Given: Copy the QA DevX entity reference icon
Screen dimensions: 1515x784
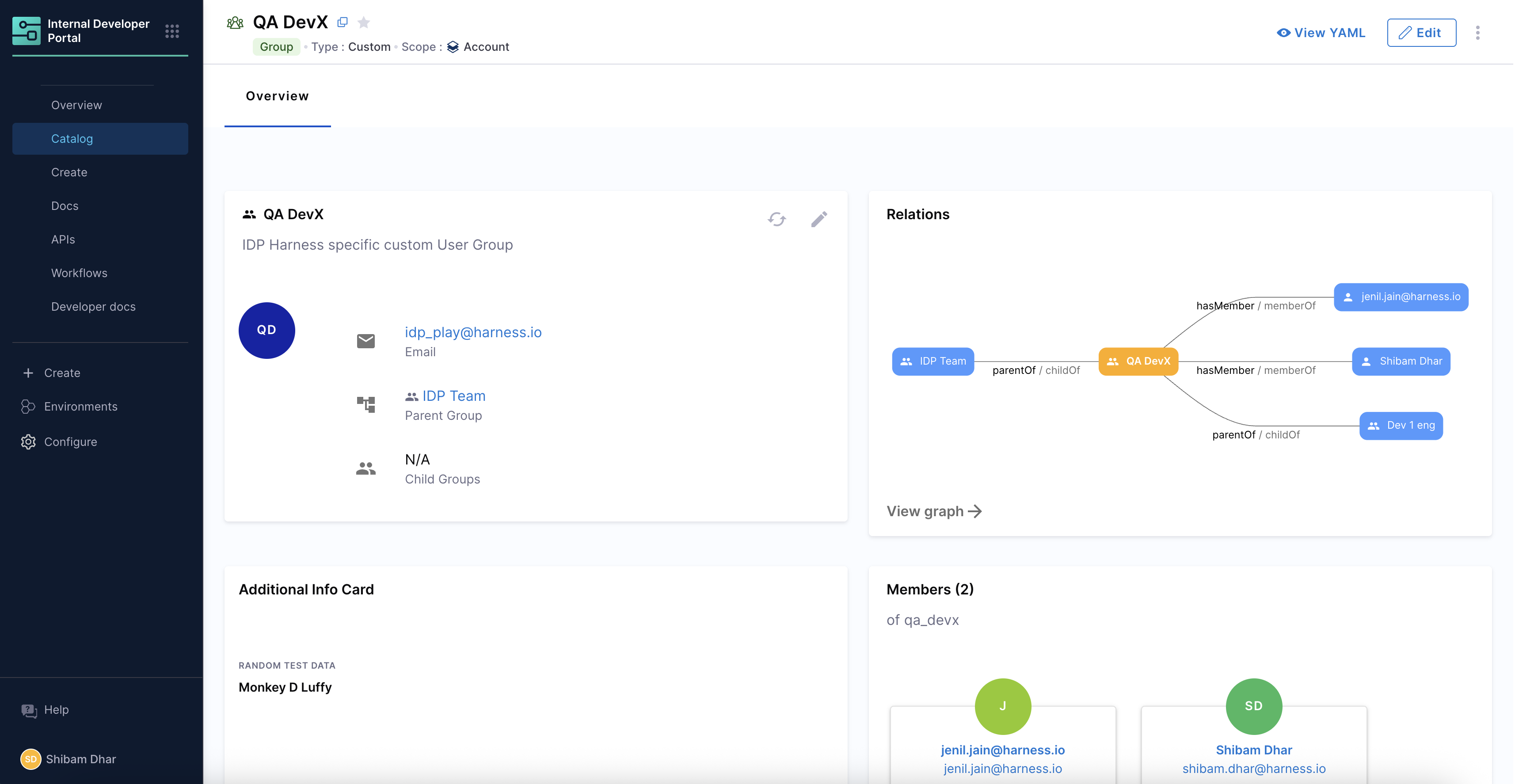Looking at the screenshot, I should point(342,23).
